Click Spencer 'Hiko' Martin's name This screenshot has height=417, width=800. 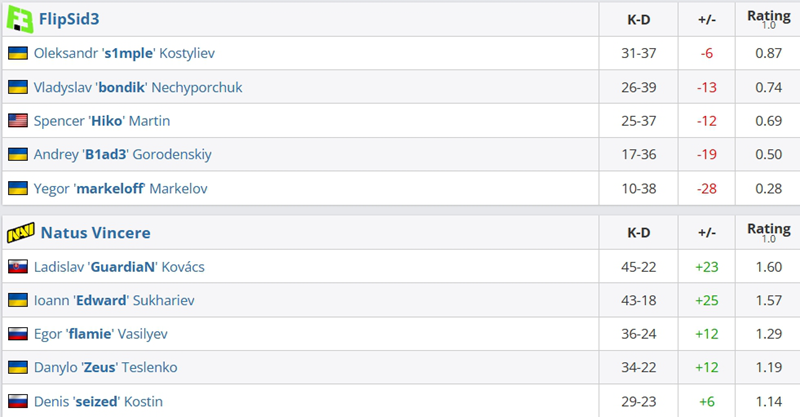coord(102,121)
